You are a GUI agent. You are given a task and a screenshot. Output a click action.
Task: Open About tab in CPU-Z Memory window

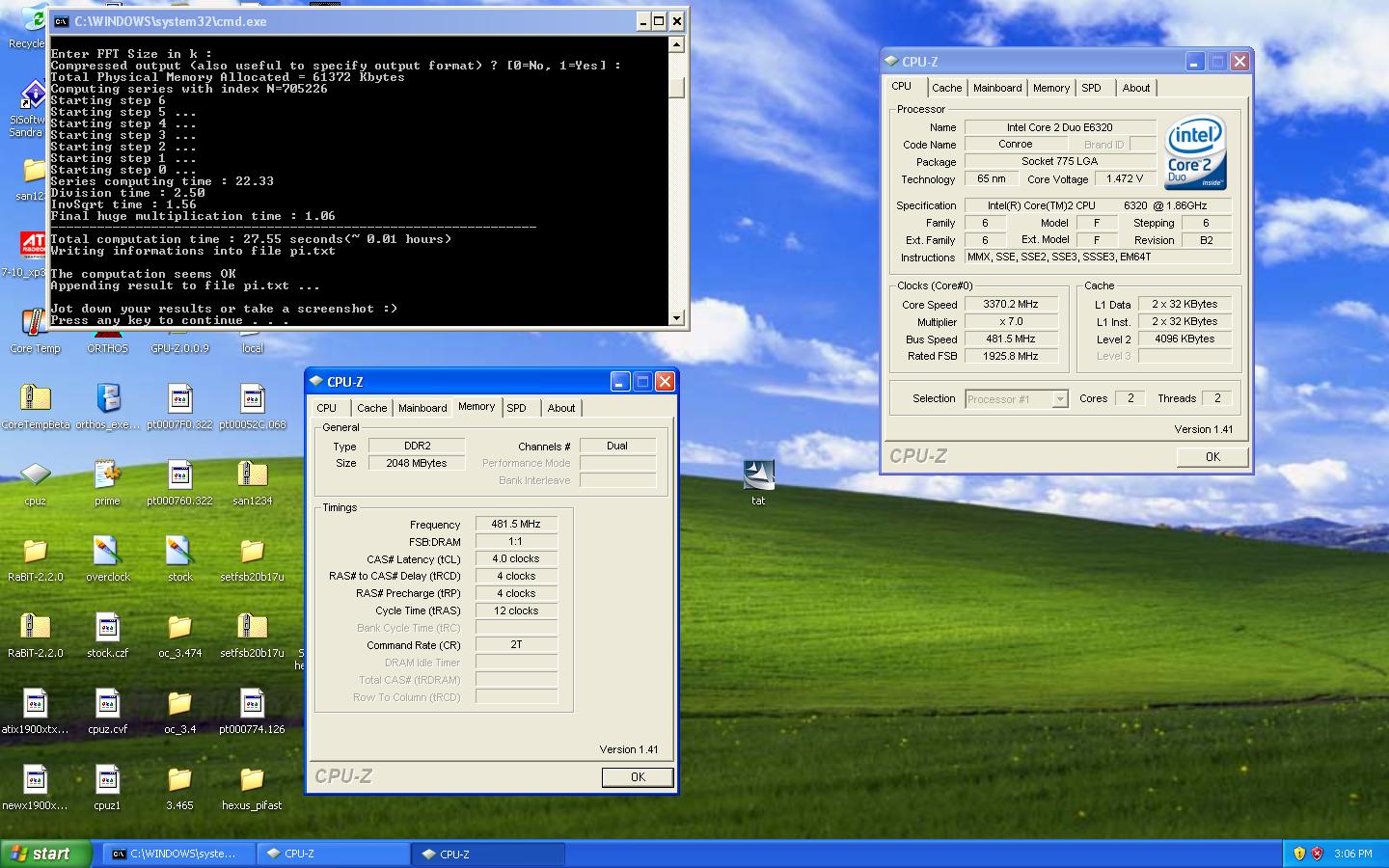pyautogui.click(x=561, y=408)
